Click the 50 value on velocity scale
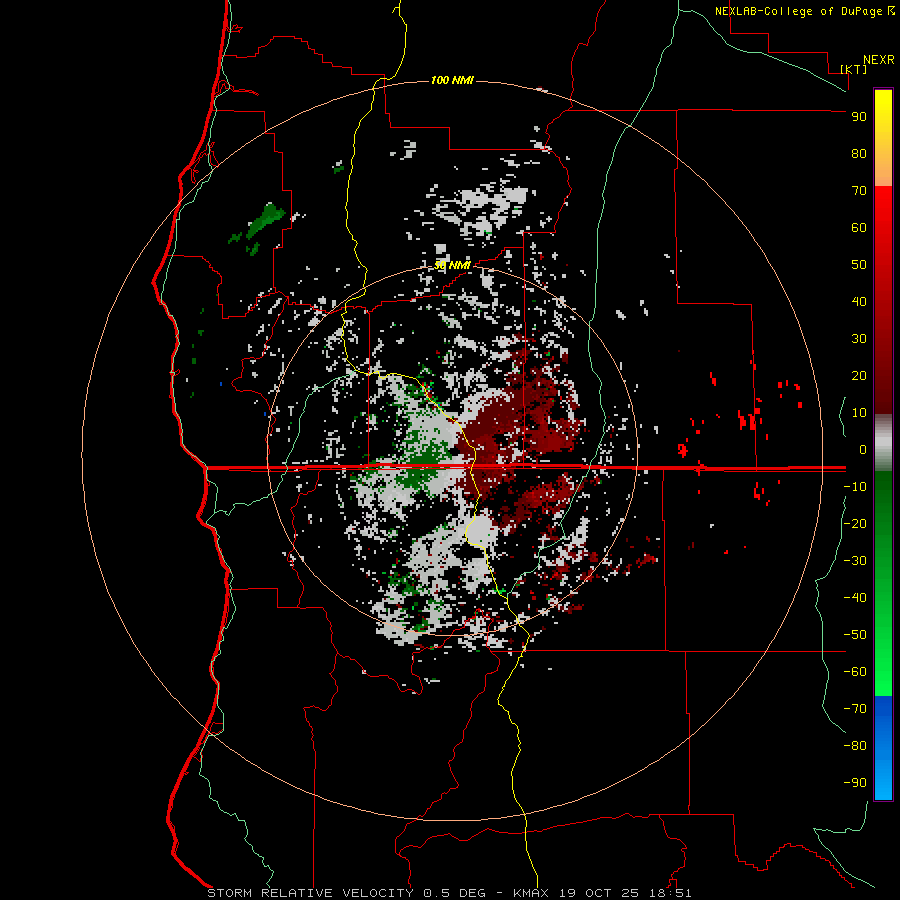The width and height of the screenshot is (900, 900). pyautogui.click(x=859, y=265)
